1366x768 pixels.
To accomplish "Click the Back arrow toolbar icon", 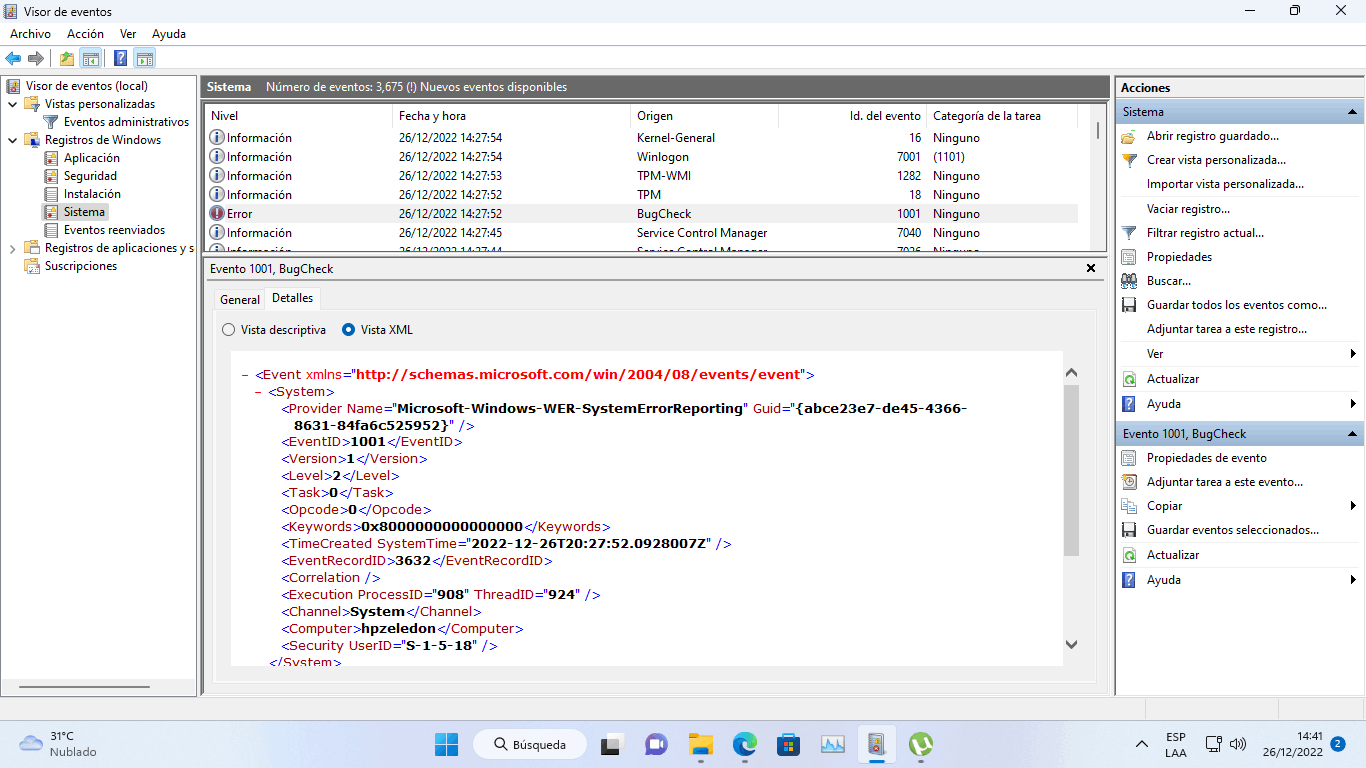I will 13,58.
